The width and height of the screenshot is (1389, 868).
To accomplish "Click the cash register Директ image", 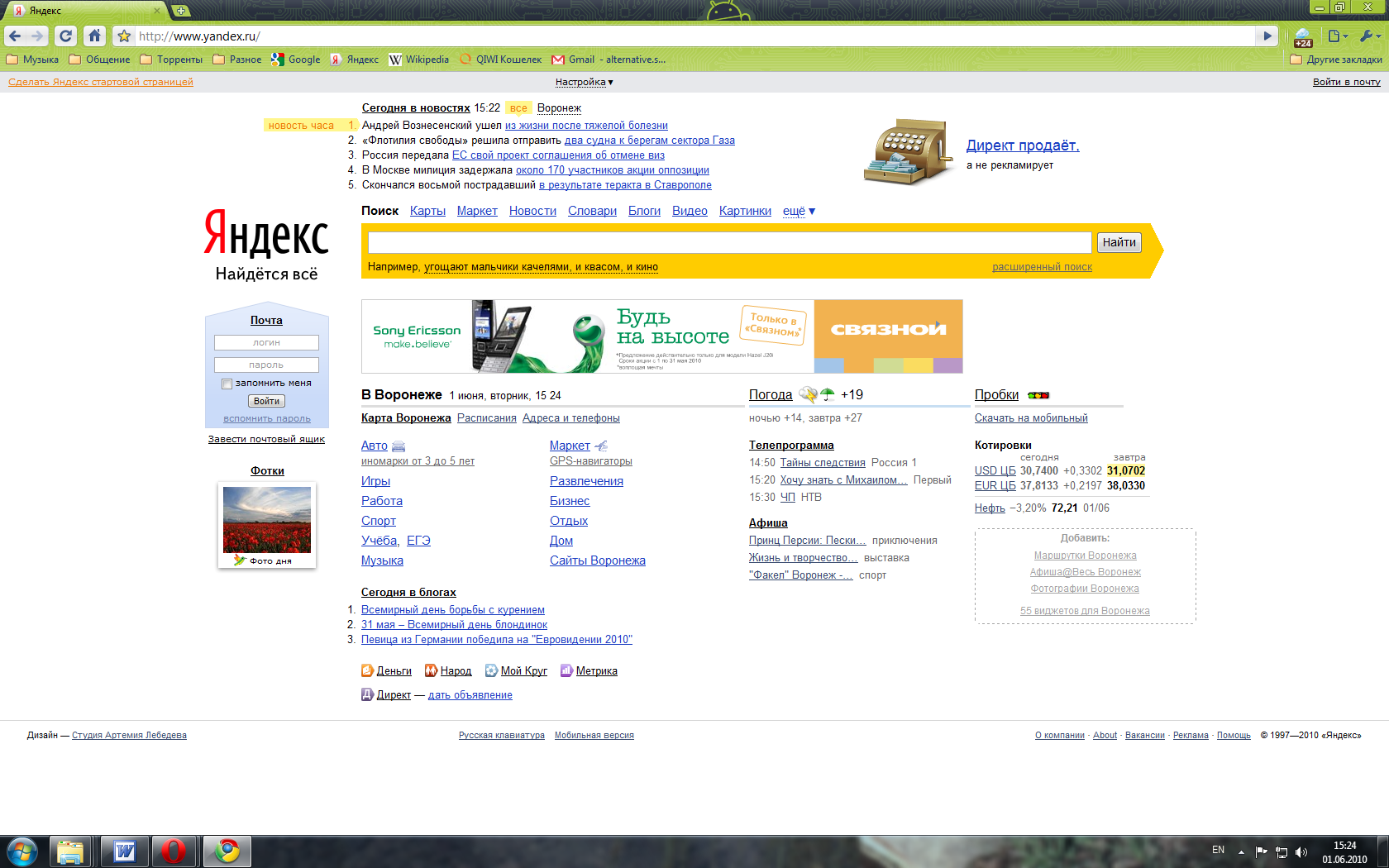I will [x=909, y=153].
